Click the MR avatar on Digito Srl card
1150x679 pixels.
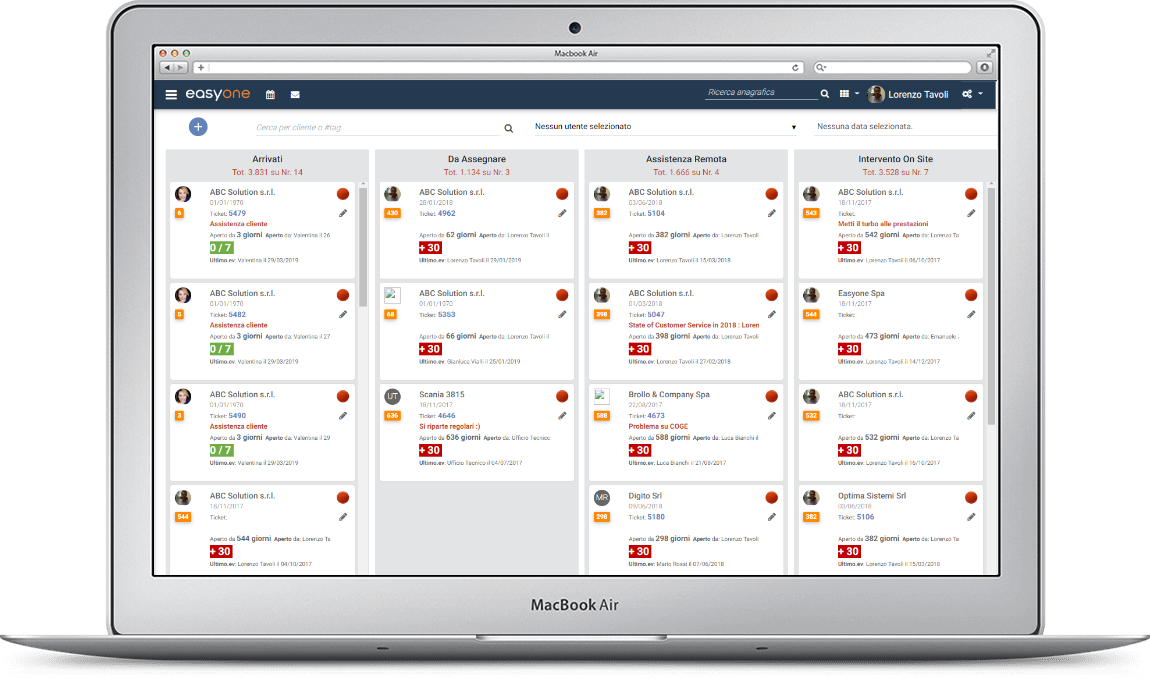602,498
